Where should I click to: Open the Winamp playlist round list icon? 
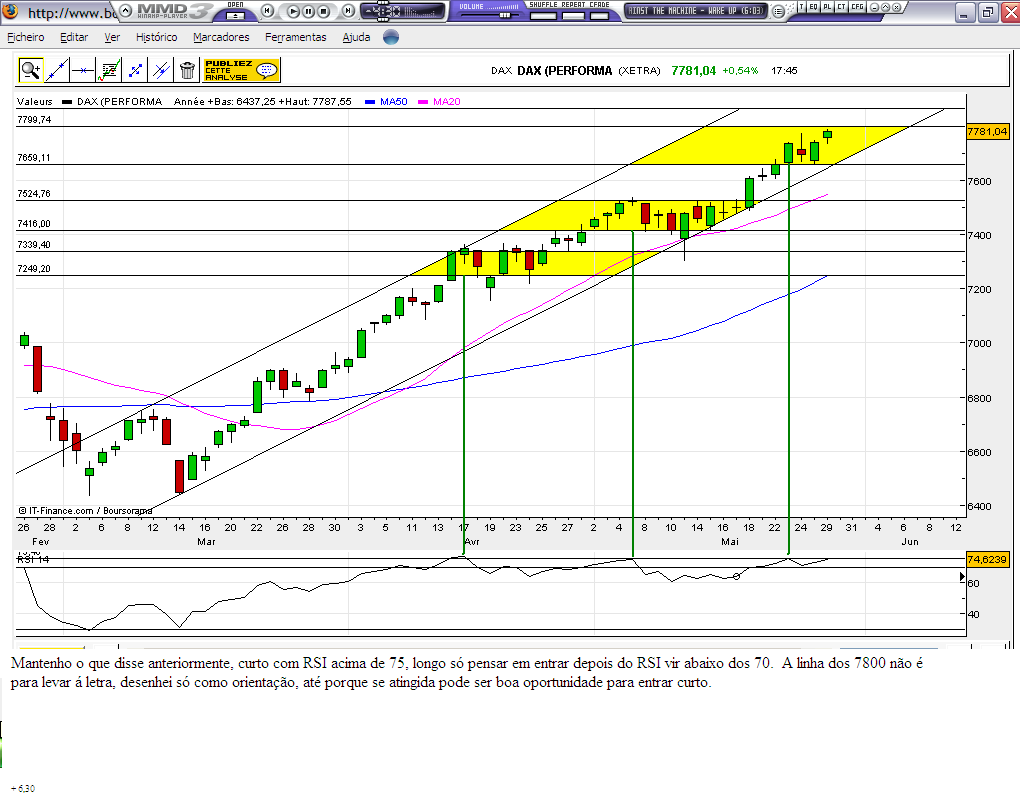[x=777, y=11]
